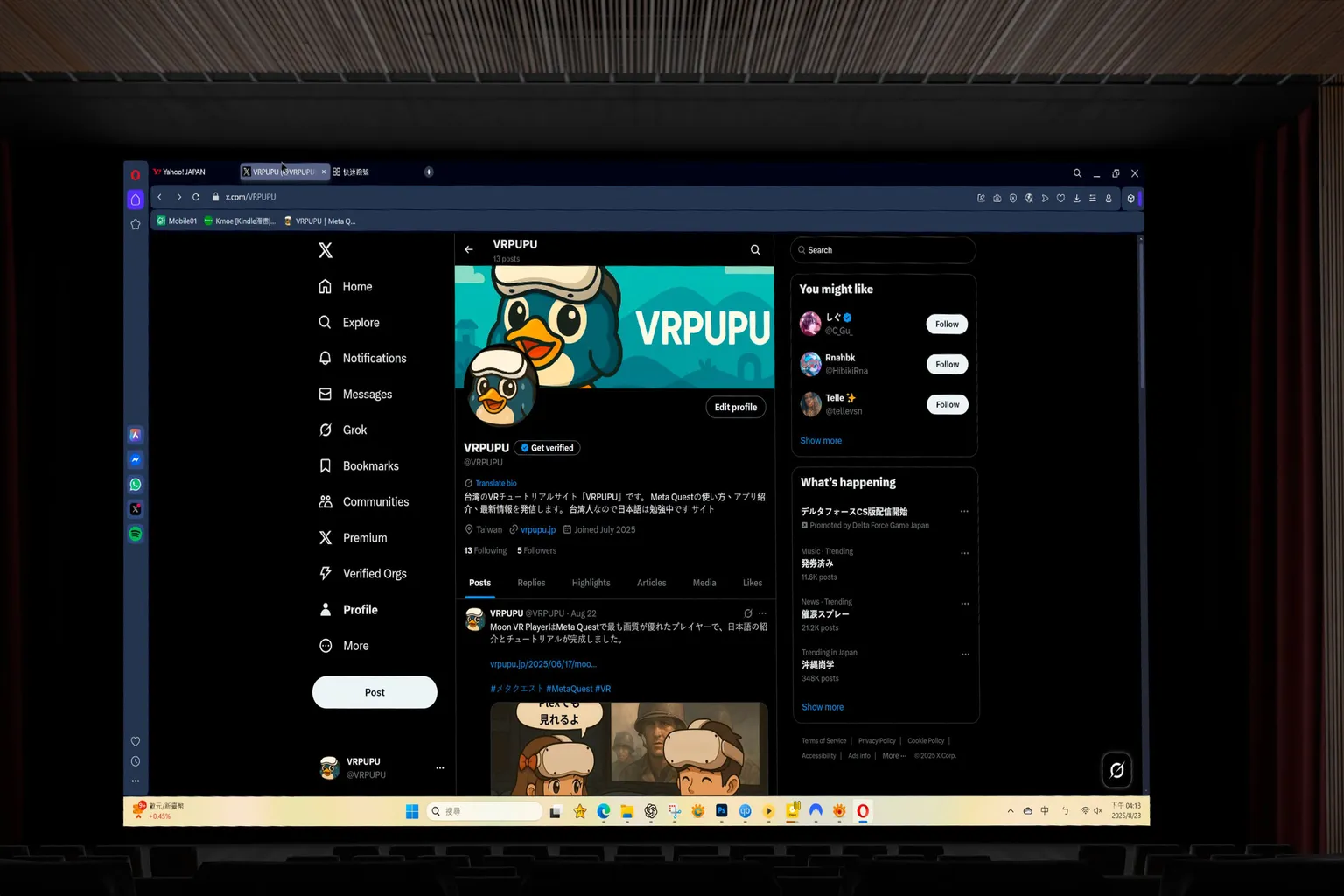Click the X search field
This screenshot has height=896, width=1344.
[883, 250]
